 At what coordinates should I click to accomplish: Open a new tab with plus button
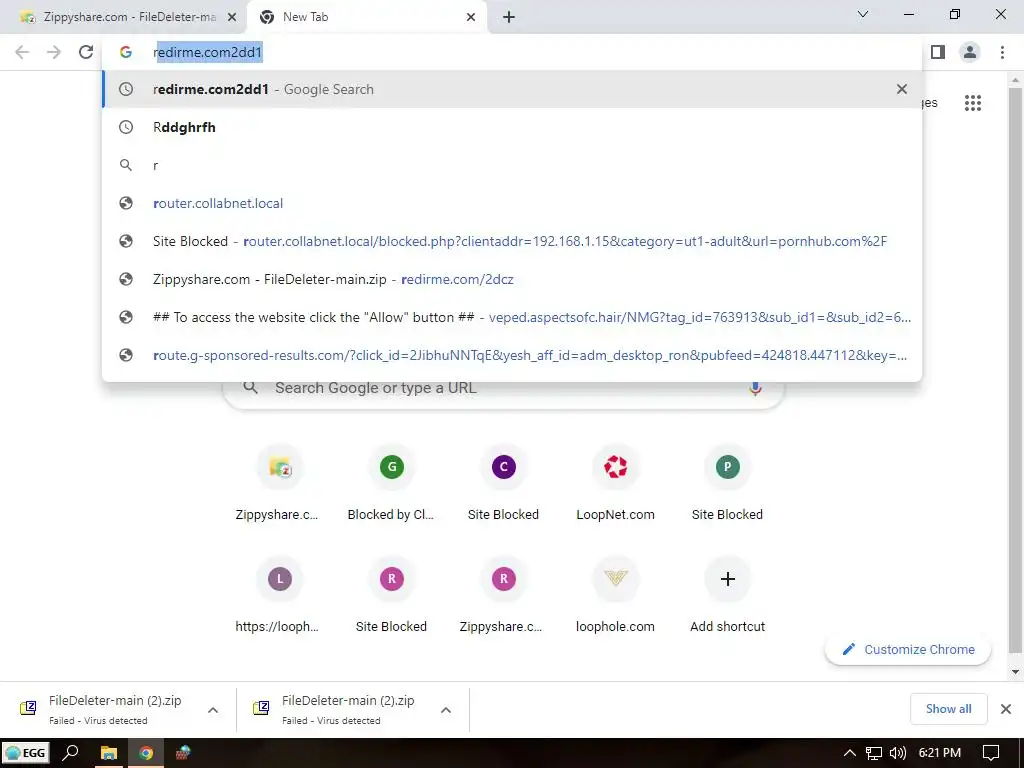point(509,17)
